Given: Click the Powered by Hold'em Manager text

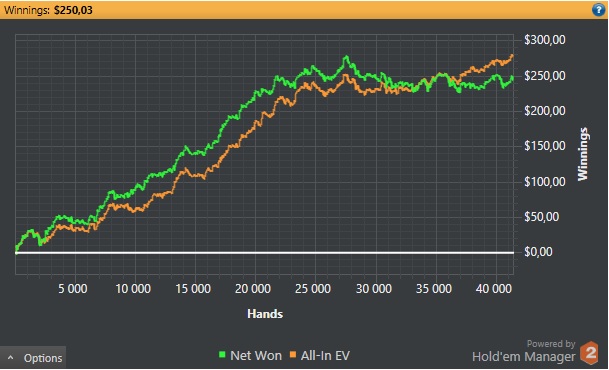Looking at the screenshot, I should click(524, 351).
